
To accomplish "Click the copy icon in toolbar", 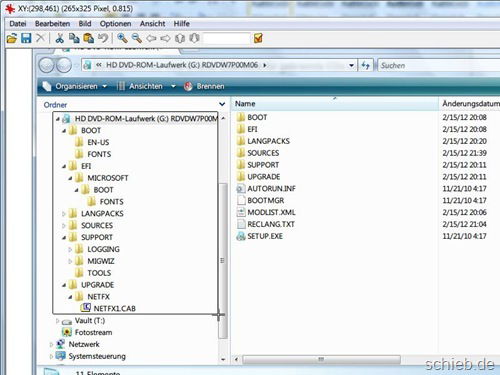I will (x=74, y=38).
